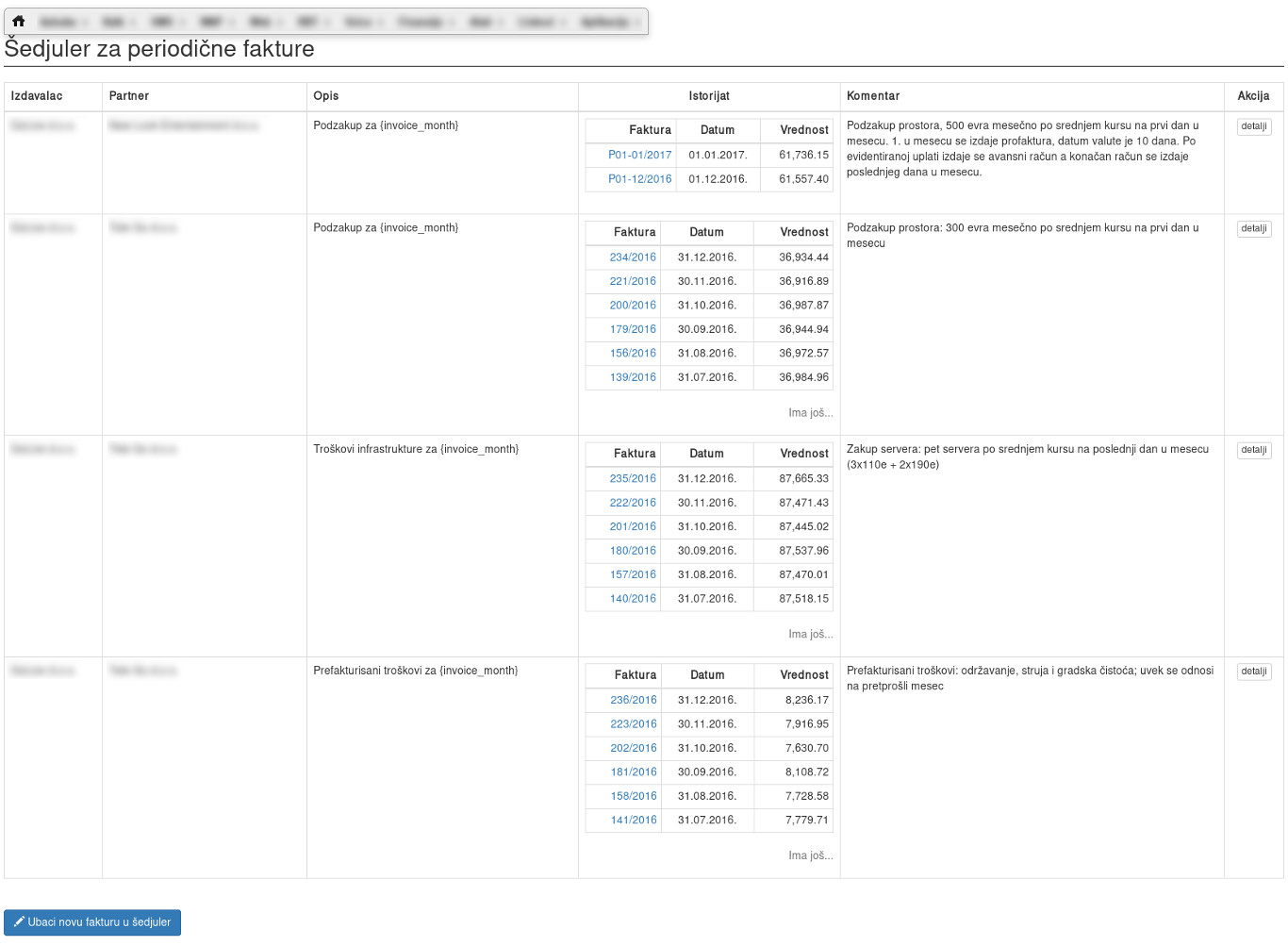
Task: Show more via Ima još below invoice 141/2016
Action: pyautogui.click(x=810, y=856)
